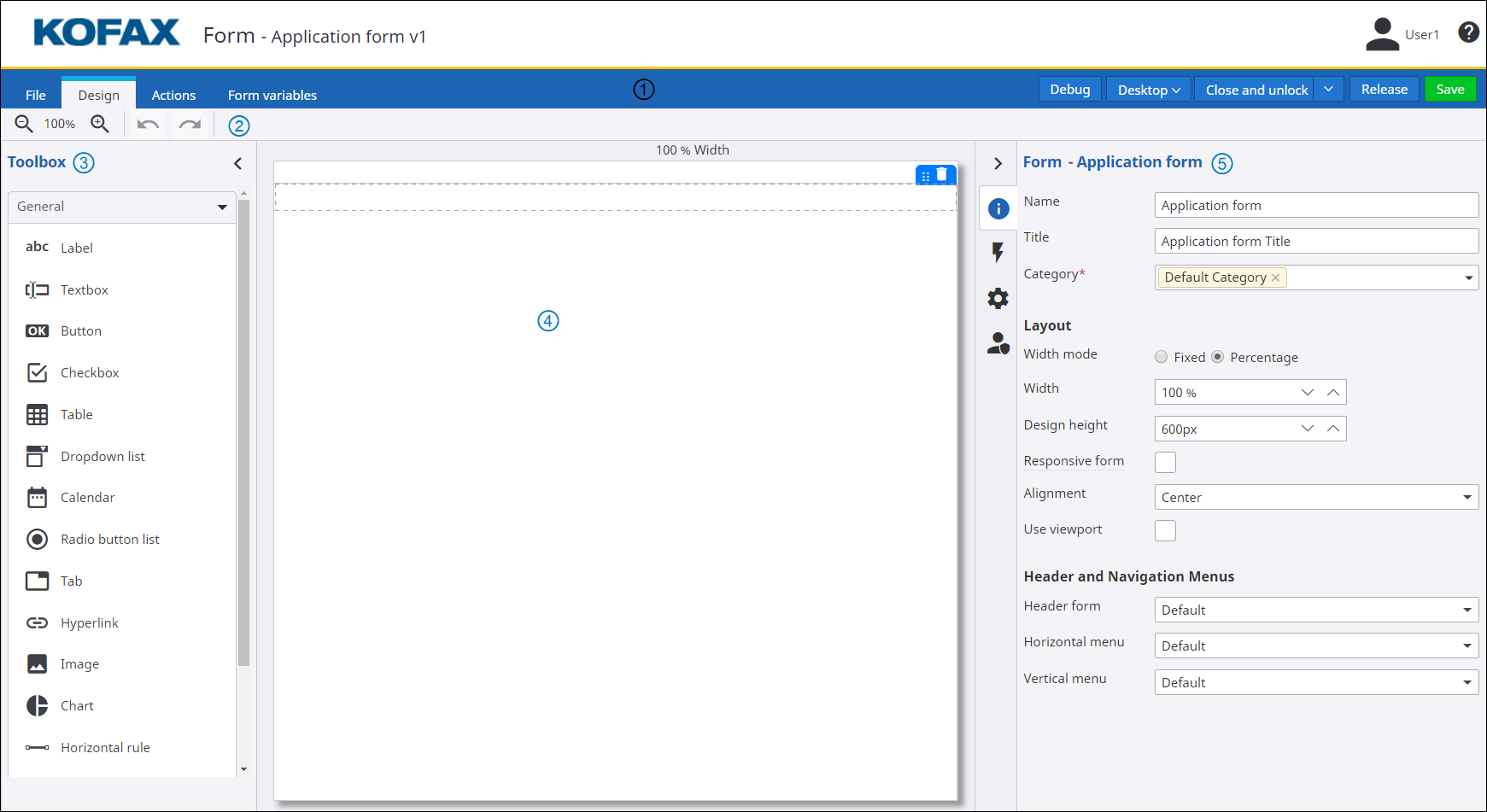Open the lightning bolt events tab
This screenshot has width=1487, height=812.
point(998,252)
